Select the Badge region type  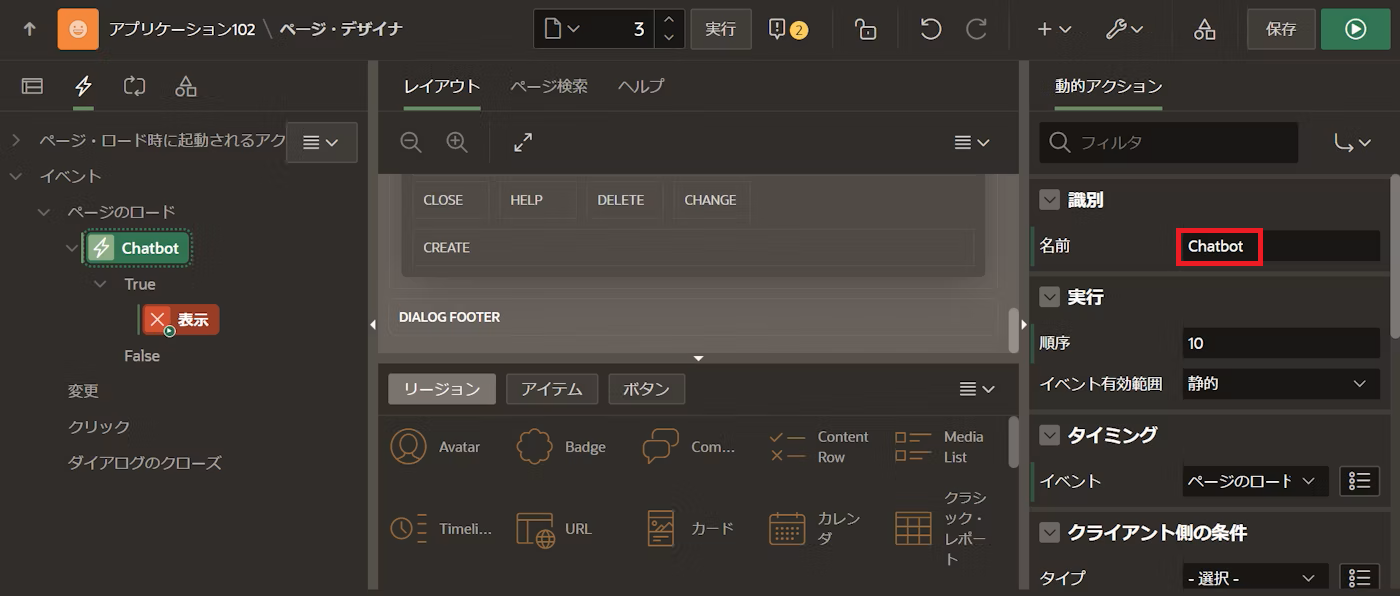pyautogui.click(x=562, y=447)
